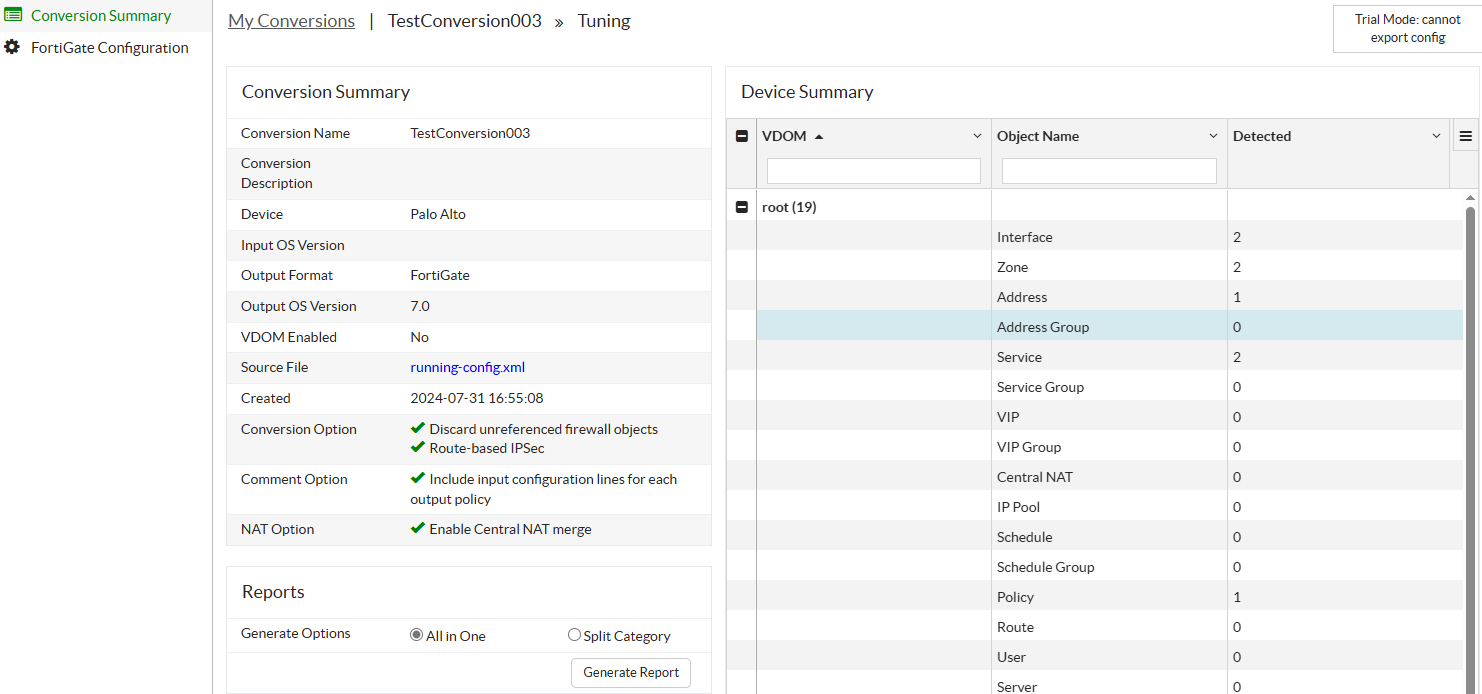Click the Trial Mode notice box

1407,28
